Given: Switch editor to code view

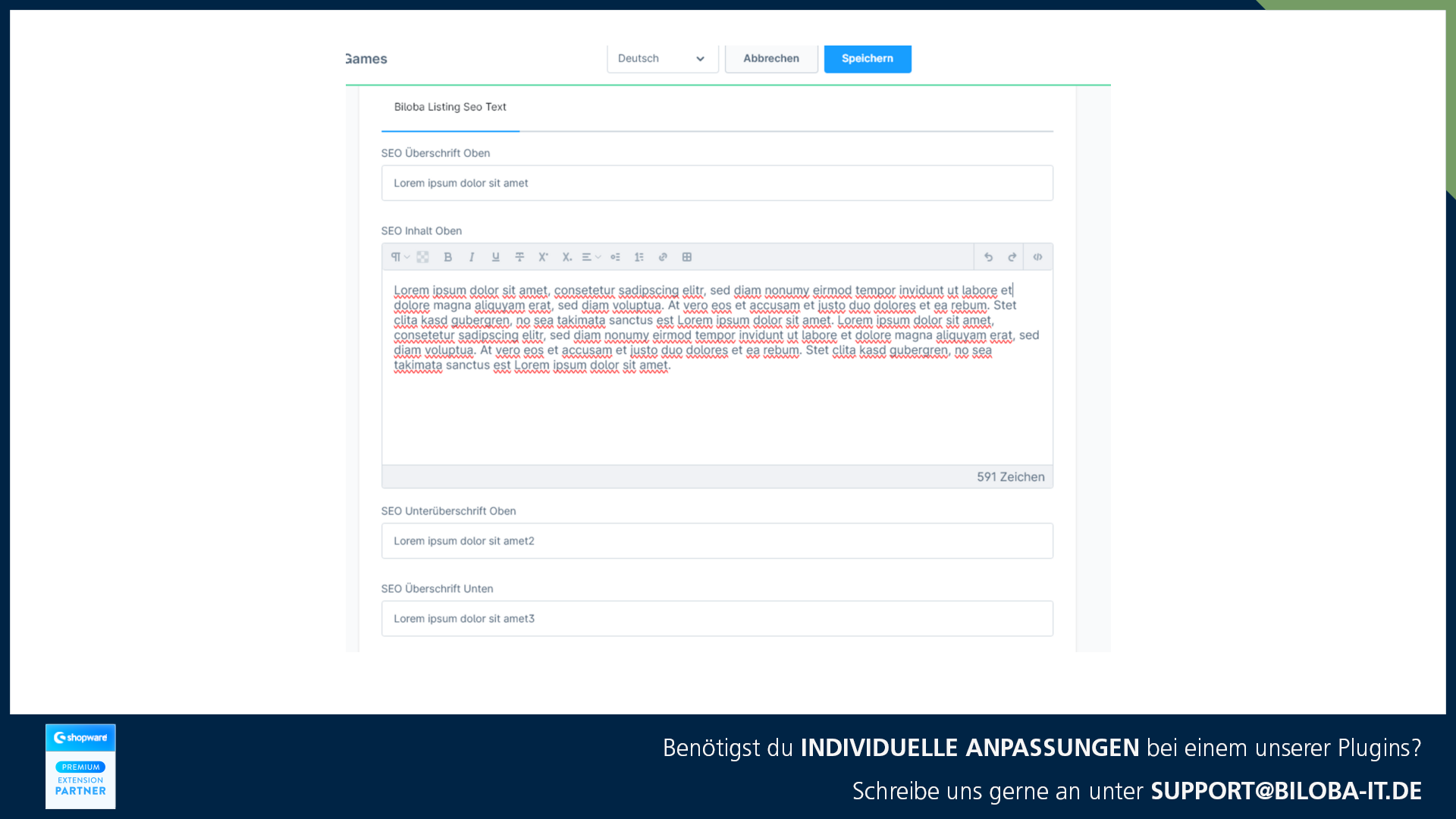Looking at the screenshot, I should (1037, 257).
